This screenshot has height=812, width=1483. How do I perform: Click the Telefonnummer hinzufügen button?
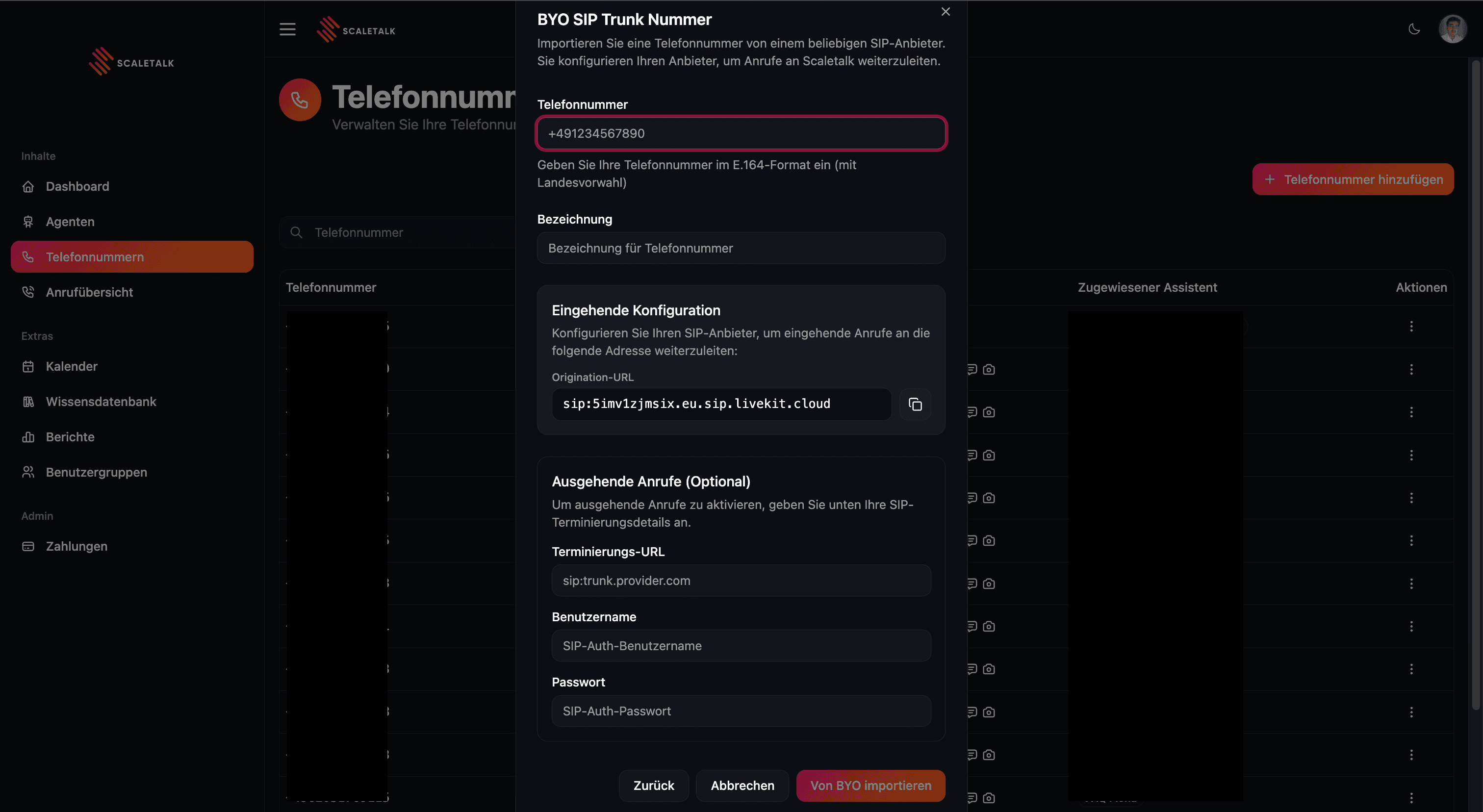click(1353, 179)
